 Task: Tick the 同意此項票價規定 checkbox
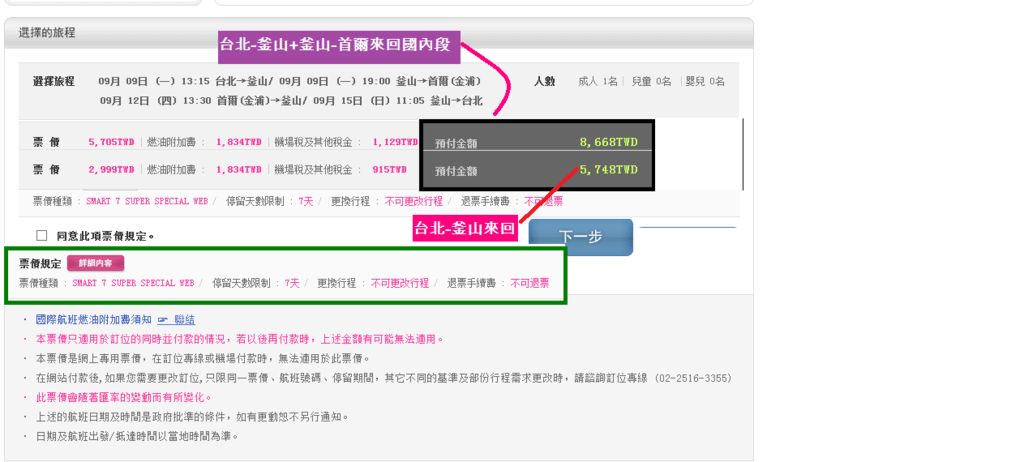(42, 236)
